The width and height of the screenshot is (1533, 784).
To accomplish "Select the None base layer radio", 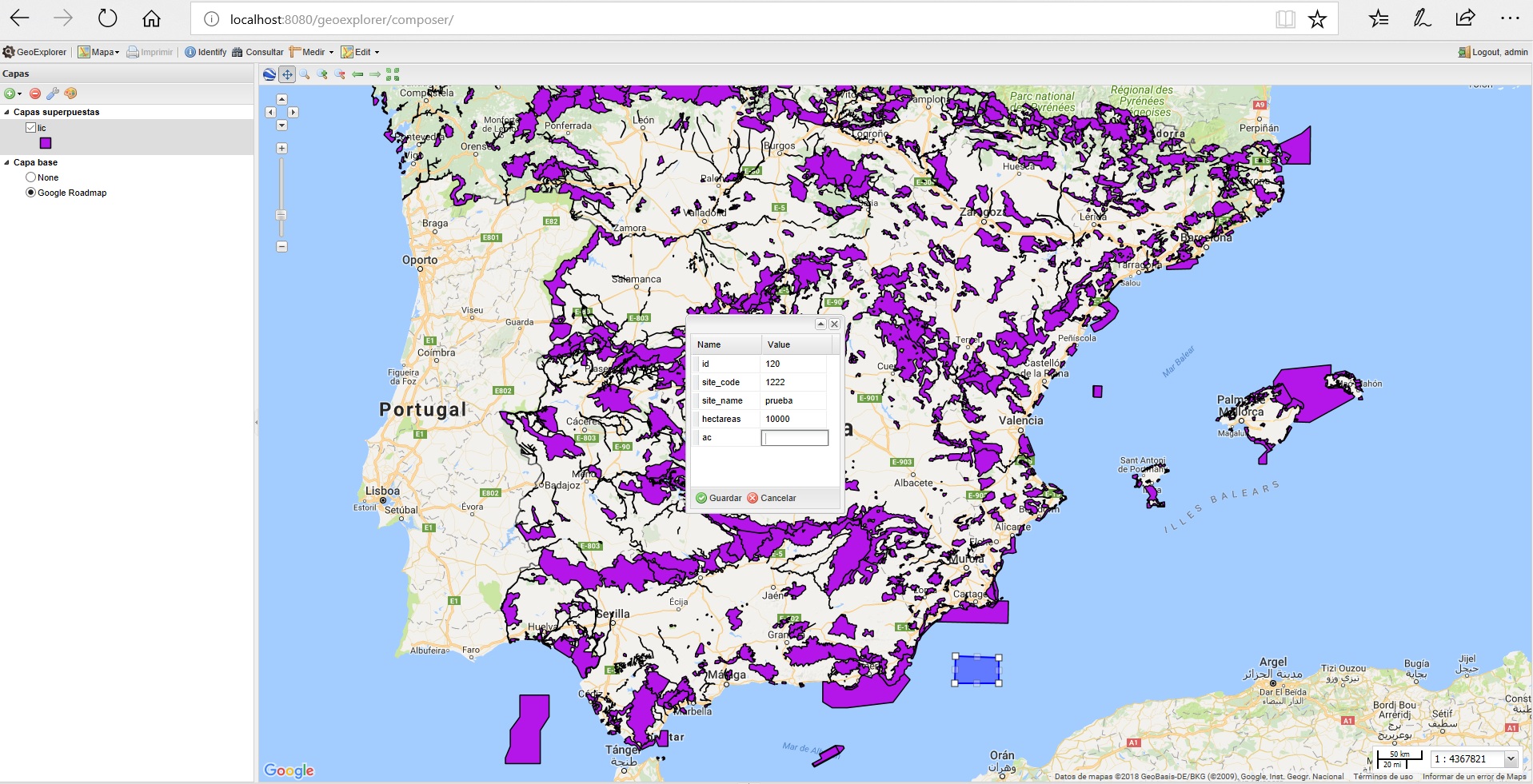I will pos(30,177).
